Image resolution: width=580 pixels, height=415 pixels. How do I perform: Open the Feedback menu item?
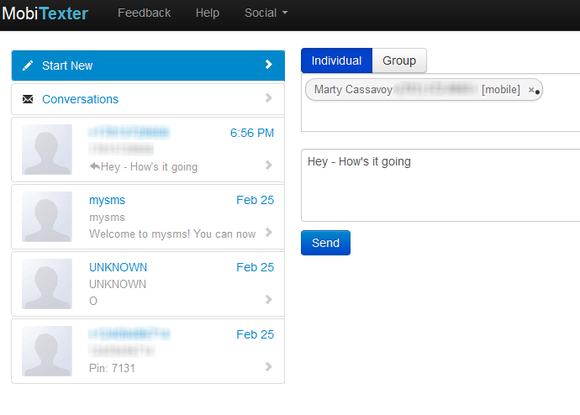(144, 13)
